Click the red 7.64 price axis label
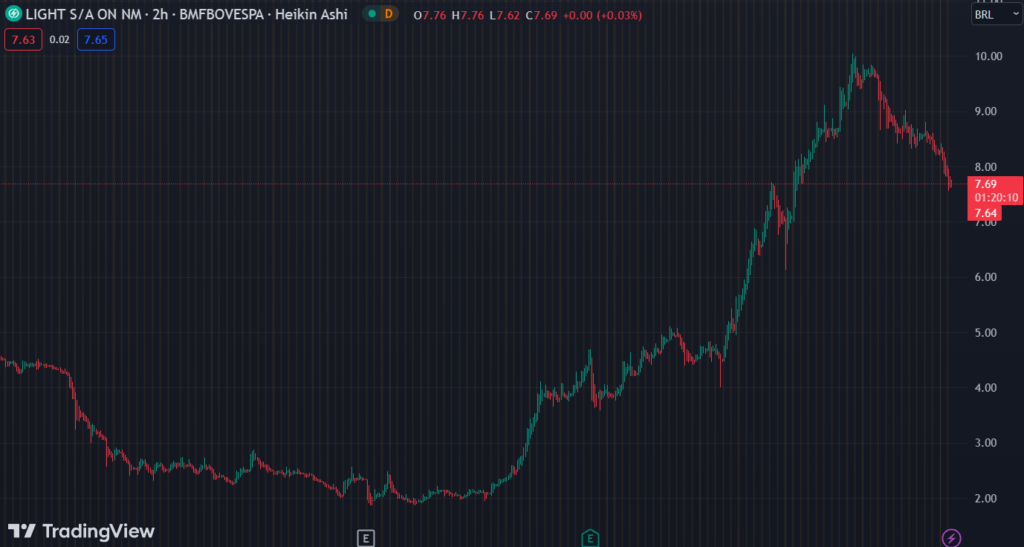Viewport: 1024px width, 547px height. pyautogui.click(x=985, y=213)
